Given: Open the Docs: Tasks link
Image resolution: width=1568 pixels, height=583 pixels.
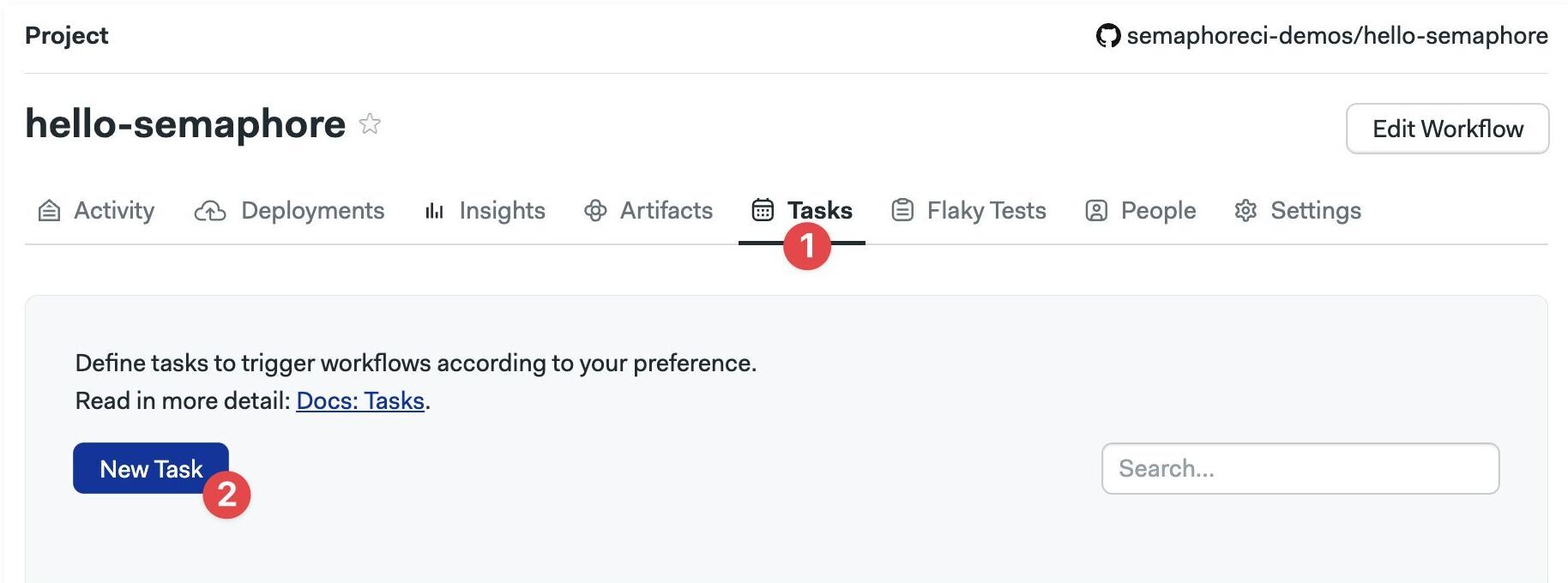Looking at the screenshot, I should click(x=360, y=400).
